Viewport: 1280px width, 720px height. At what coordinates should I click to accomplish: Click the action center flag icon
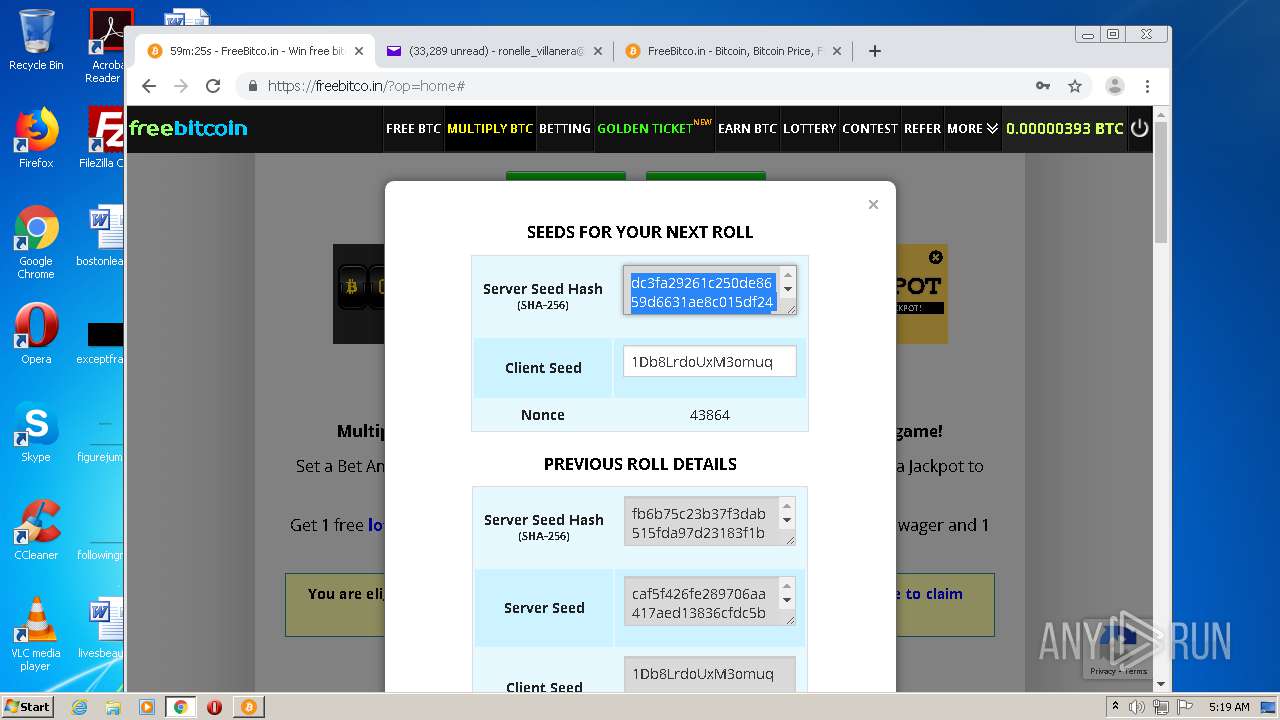pyautogui.click(x=1183, y=707)
